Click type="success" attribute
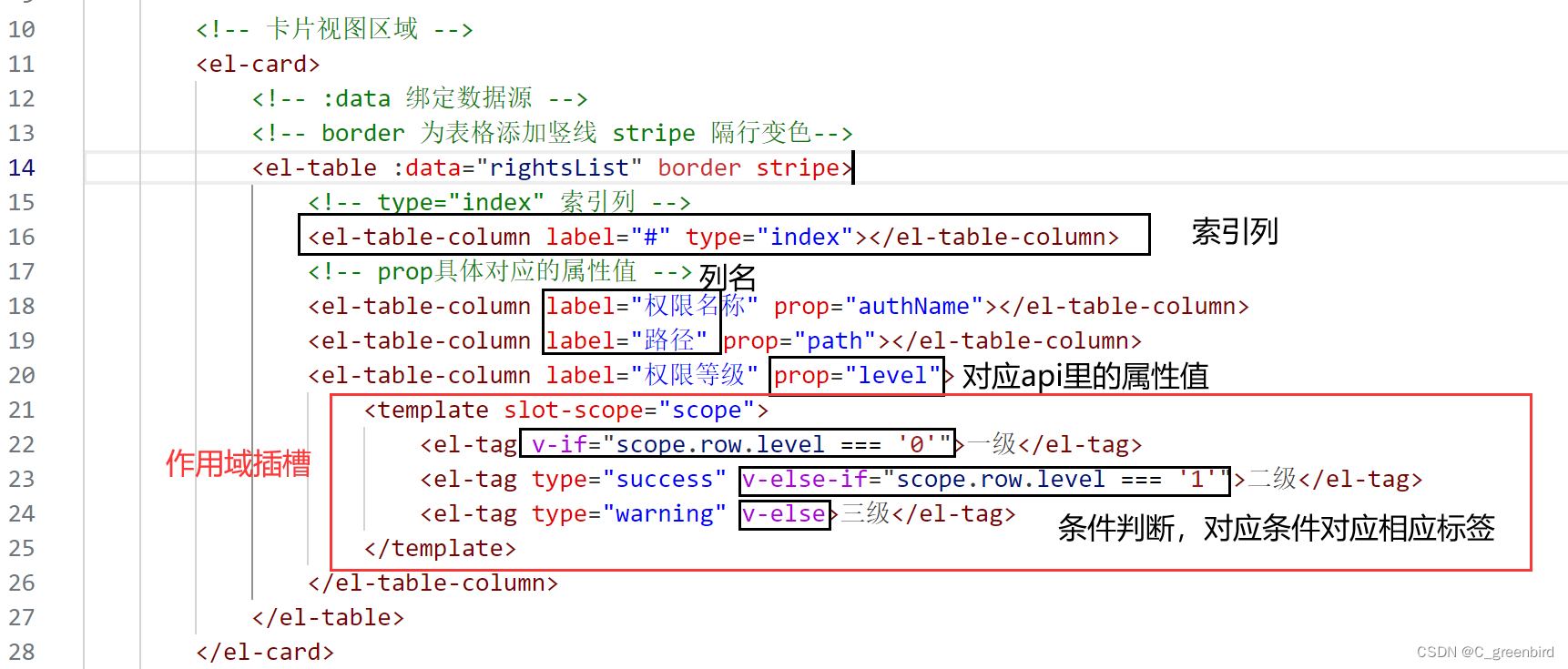 click(x=629, y=480)
